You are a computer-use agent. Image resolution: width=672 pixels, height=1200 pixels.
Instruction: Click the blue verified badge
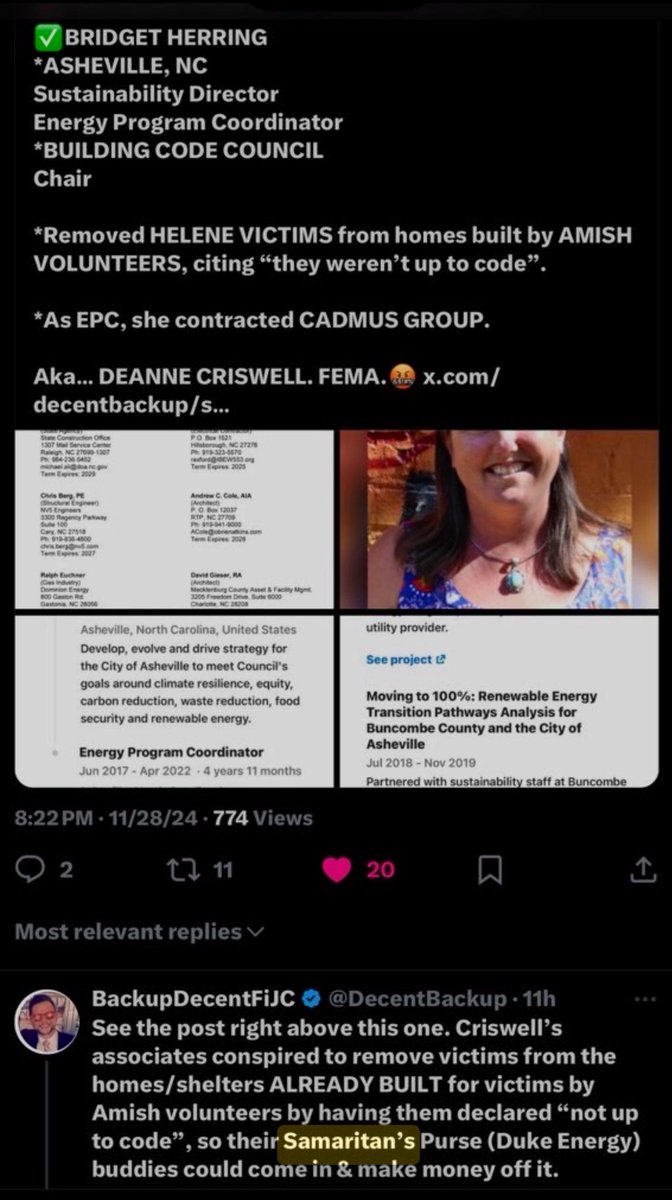click(311, 998)
